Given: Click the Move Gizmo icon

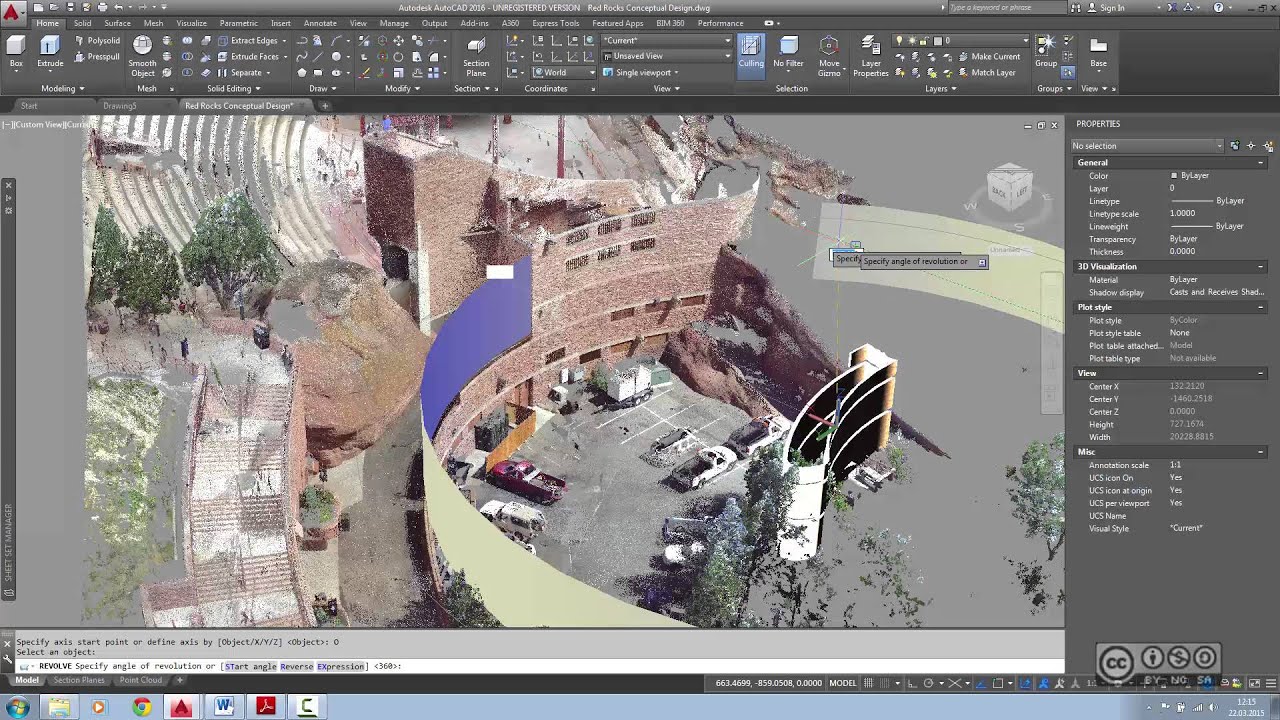Looking at the screenshot, I should click(829, 56).
